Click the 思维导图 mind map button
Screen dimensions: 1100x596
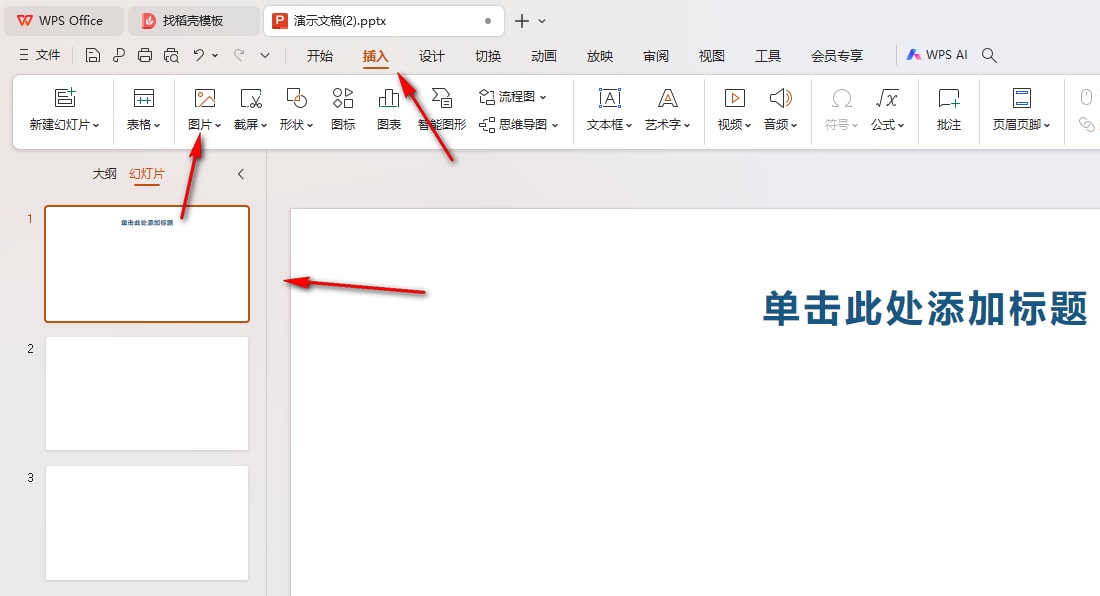518,125
